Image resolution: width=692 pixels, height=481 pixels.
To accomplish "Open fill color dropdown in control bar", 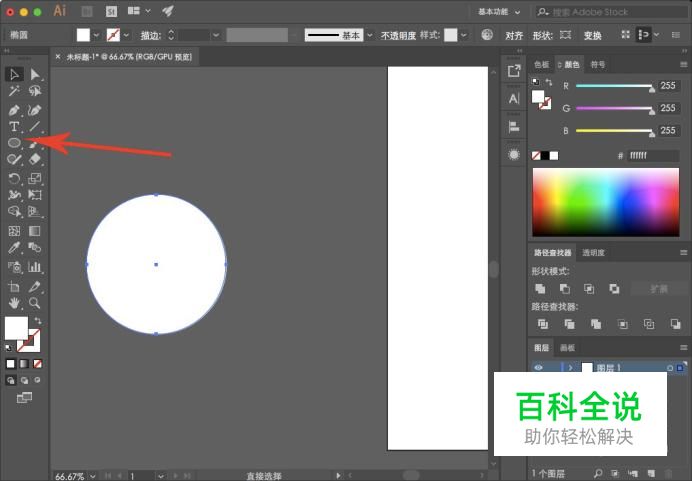I will (96, 35).
